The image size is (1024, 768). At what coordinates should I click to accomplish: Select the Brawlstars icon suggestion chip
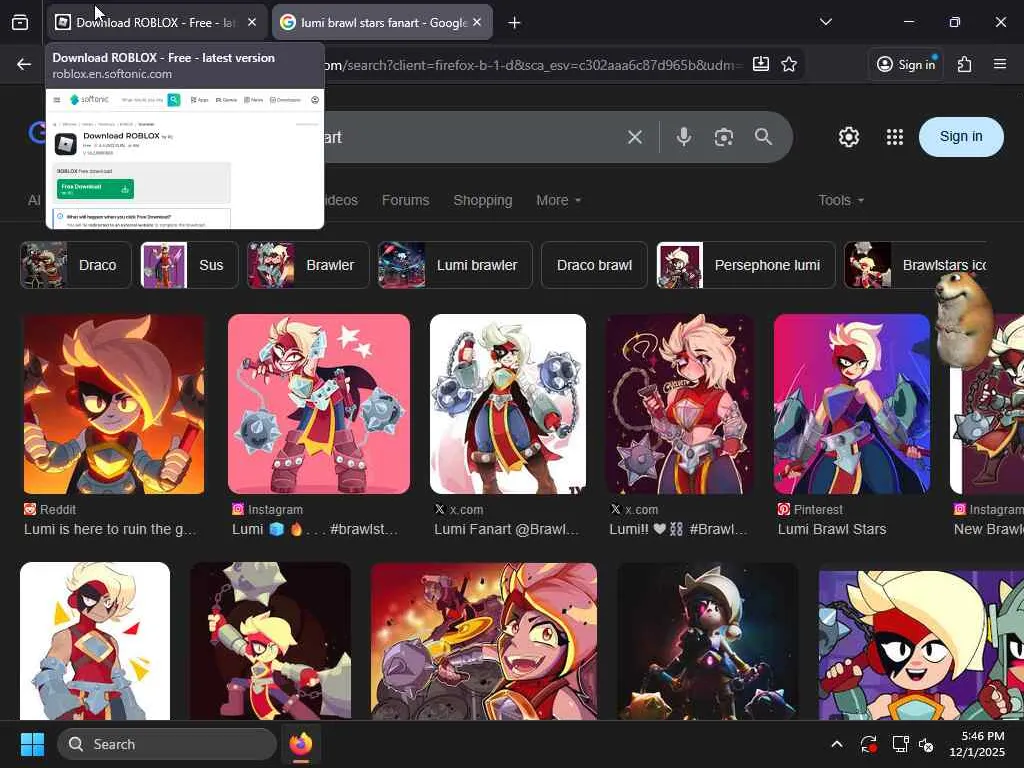click(916, 265)
